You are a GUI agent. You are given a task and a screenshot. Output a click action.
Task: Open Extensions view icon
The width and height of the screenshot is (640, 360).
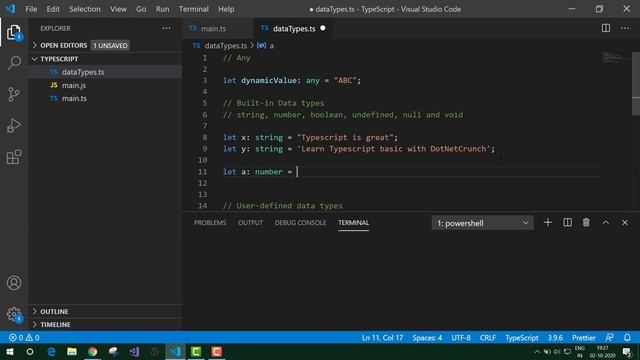14,157
